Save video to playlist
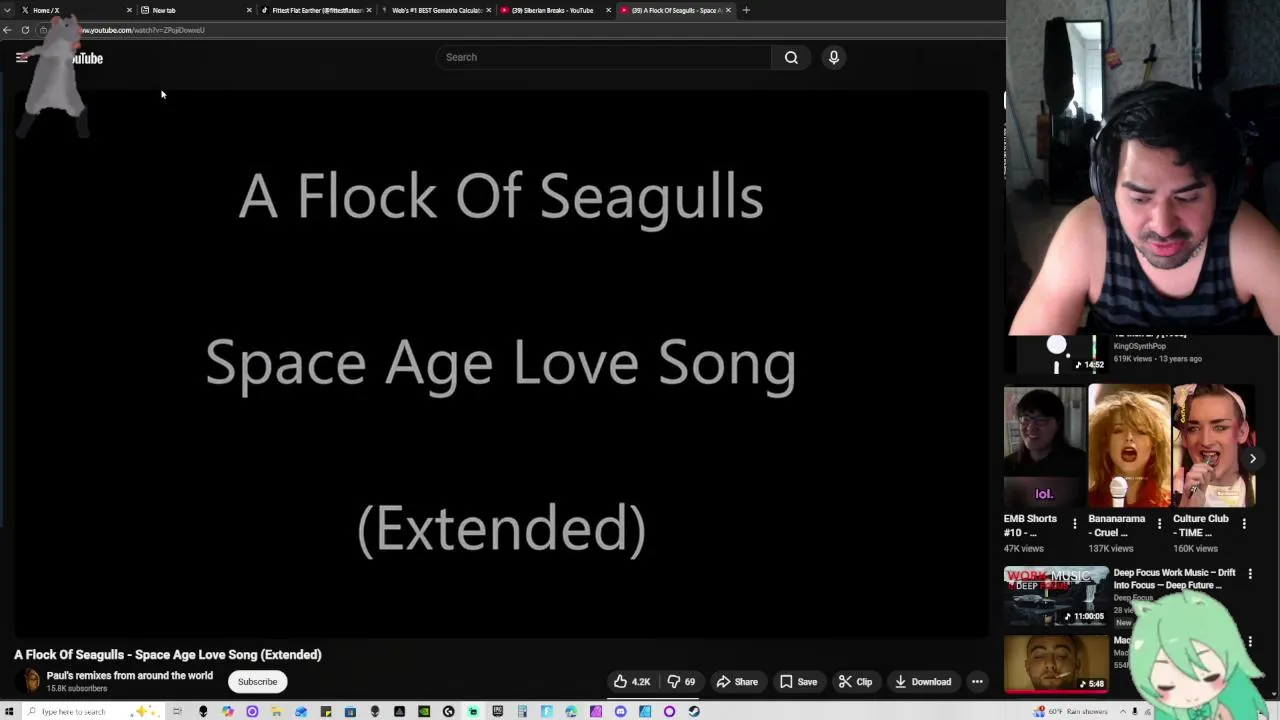This screenshot has height=720, width=1280. pyautogui.click(x=798, y=682)
